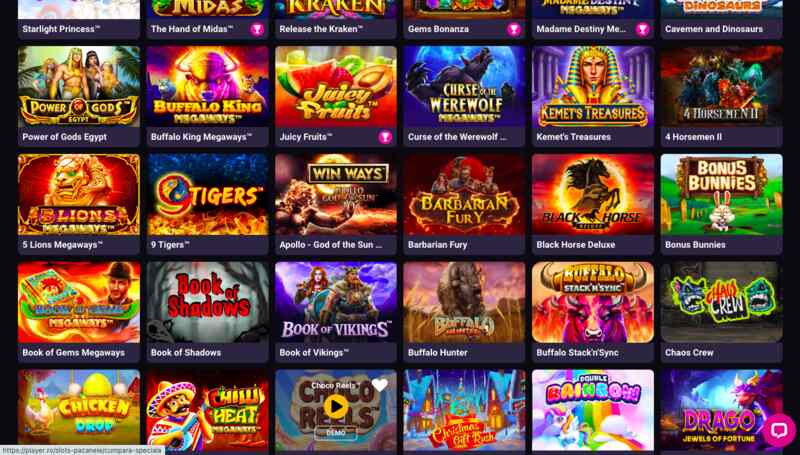Screen dimensions: 800x455
Task: Click the trophy badge on Madame Destiny Megaways
Action: tap(642, 29)
